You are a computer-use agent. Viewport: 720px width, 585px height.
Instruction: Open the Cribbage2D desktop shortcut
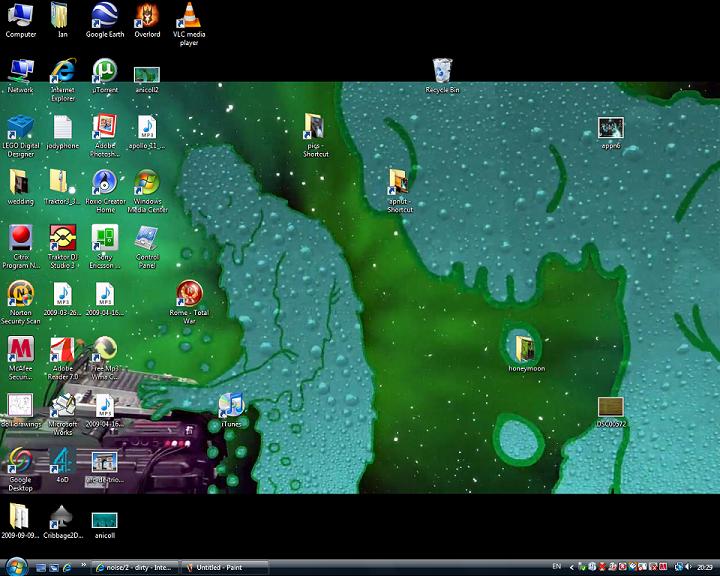pyautogui.click(x=62, y=517)
